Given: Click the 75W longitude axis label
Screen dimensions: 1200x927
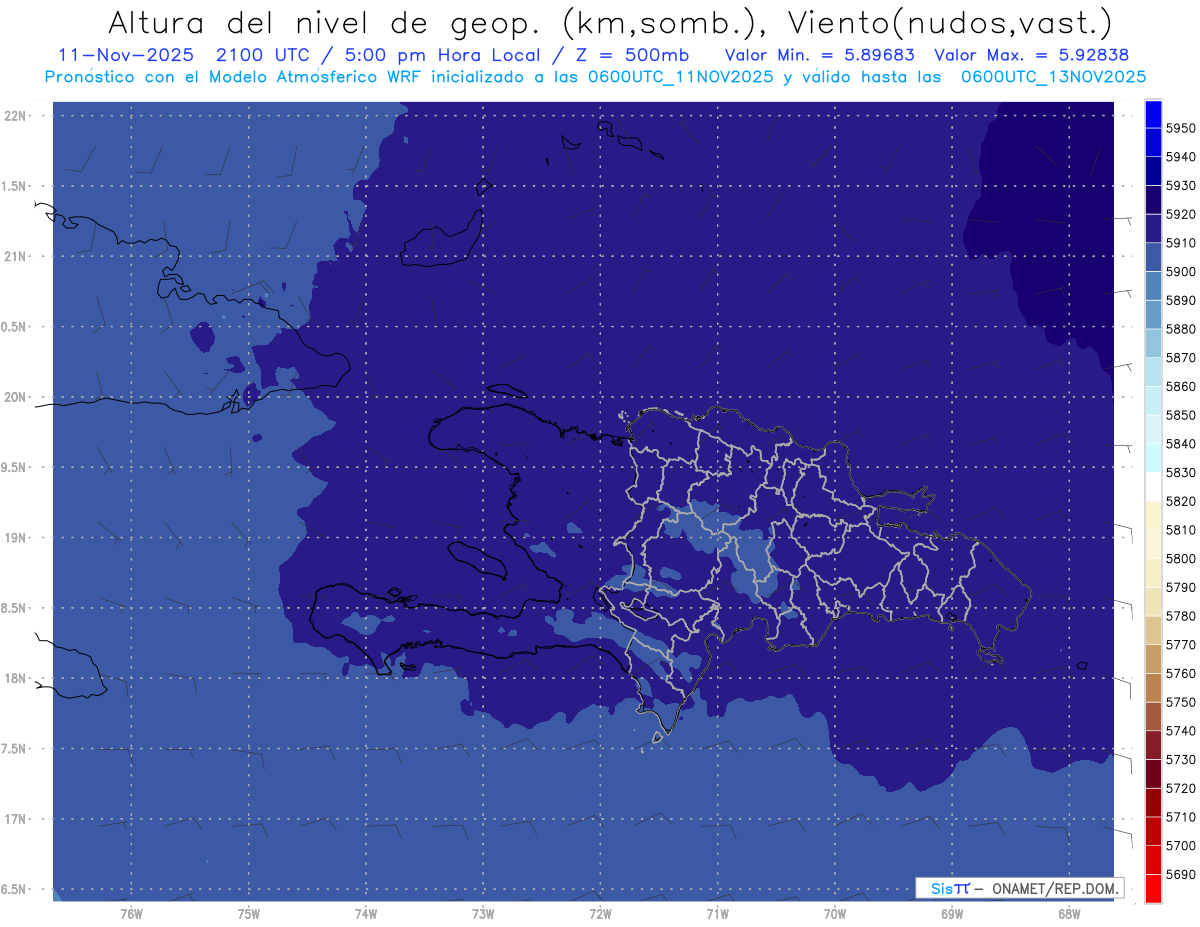Looking at the screenshot, I should 249,914.
